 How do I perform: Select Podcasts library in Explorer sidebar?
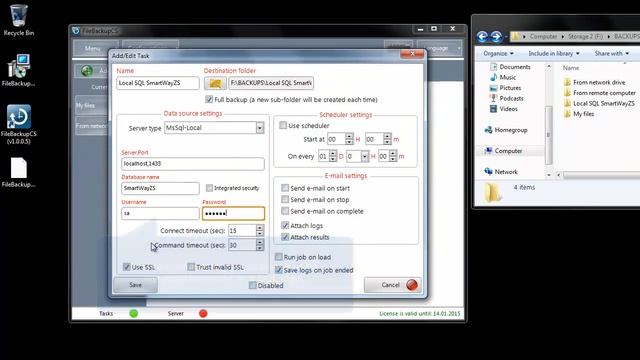507,98
